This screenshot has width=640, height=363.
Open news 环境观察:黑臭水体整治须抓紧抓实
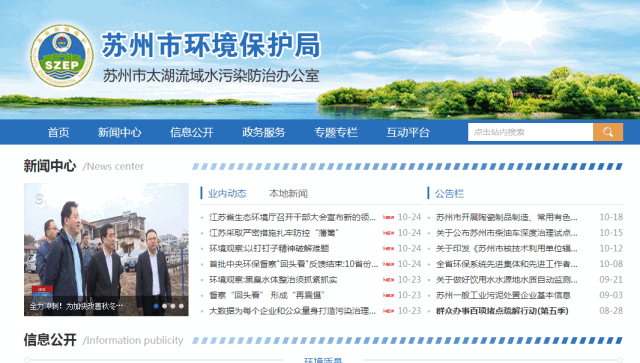(273, 280)
